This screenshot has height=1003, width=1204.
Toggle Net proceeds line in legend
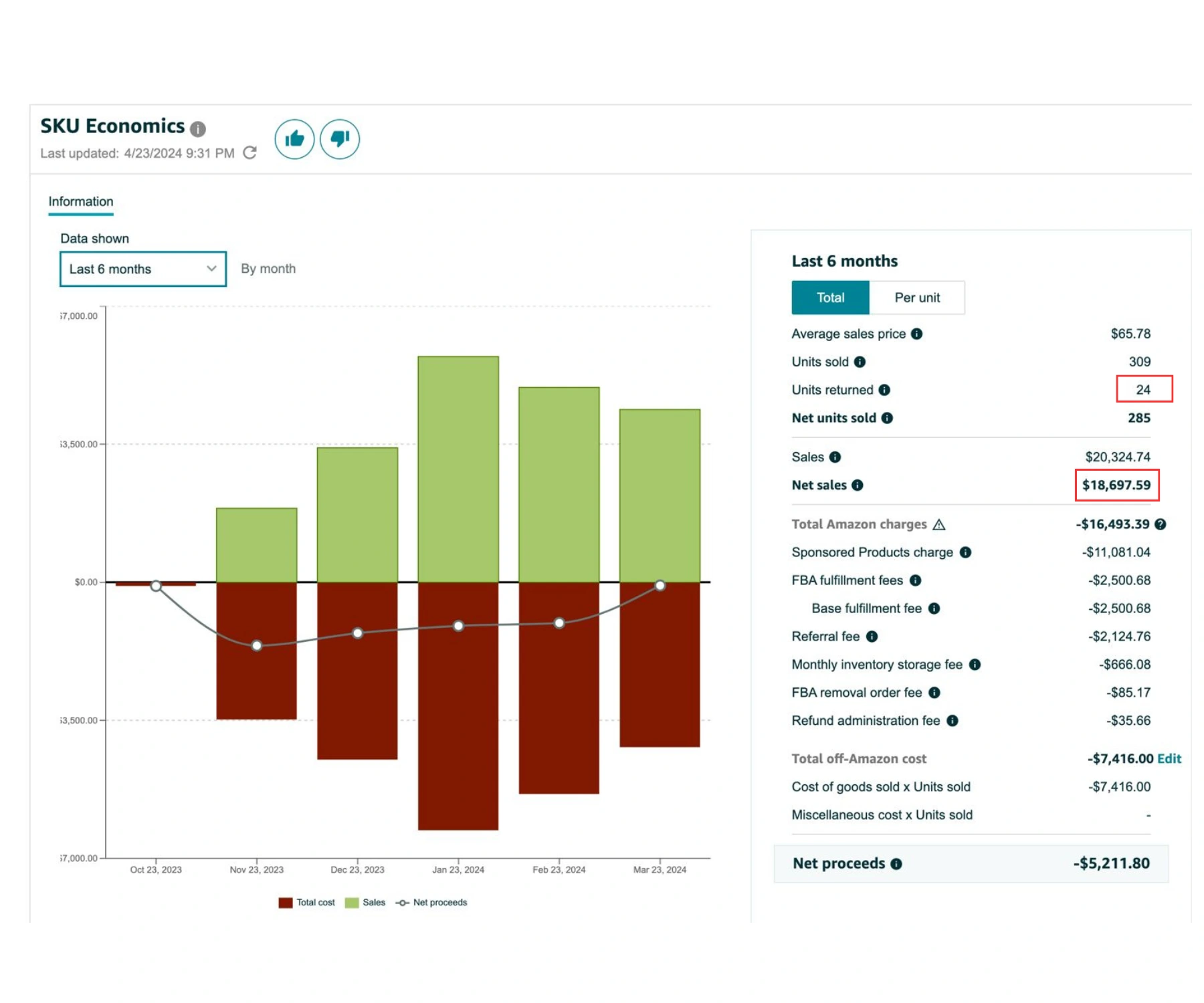click(x=431, y=903)
